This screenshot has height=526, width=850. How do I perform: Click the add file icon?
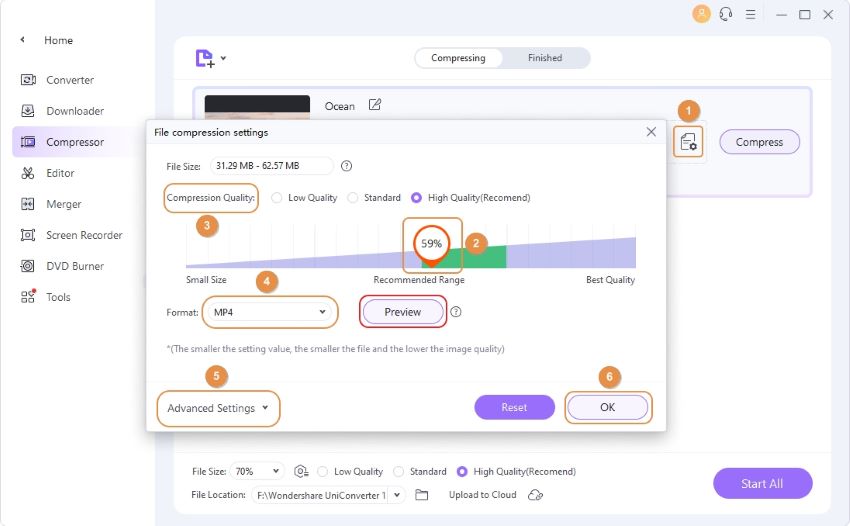(205, 58)
